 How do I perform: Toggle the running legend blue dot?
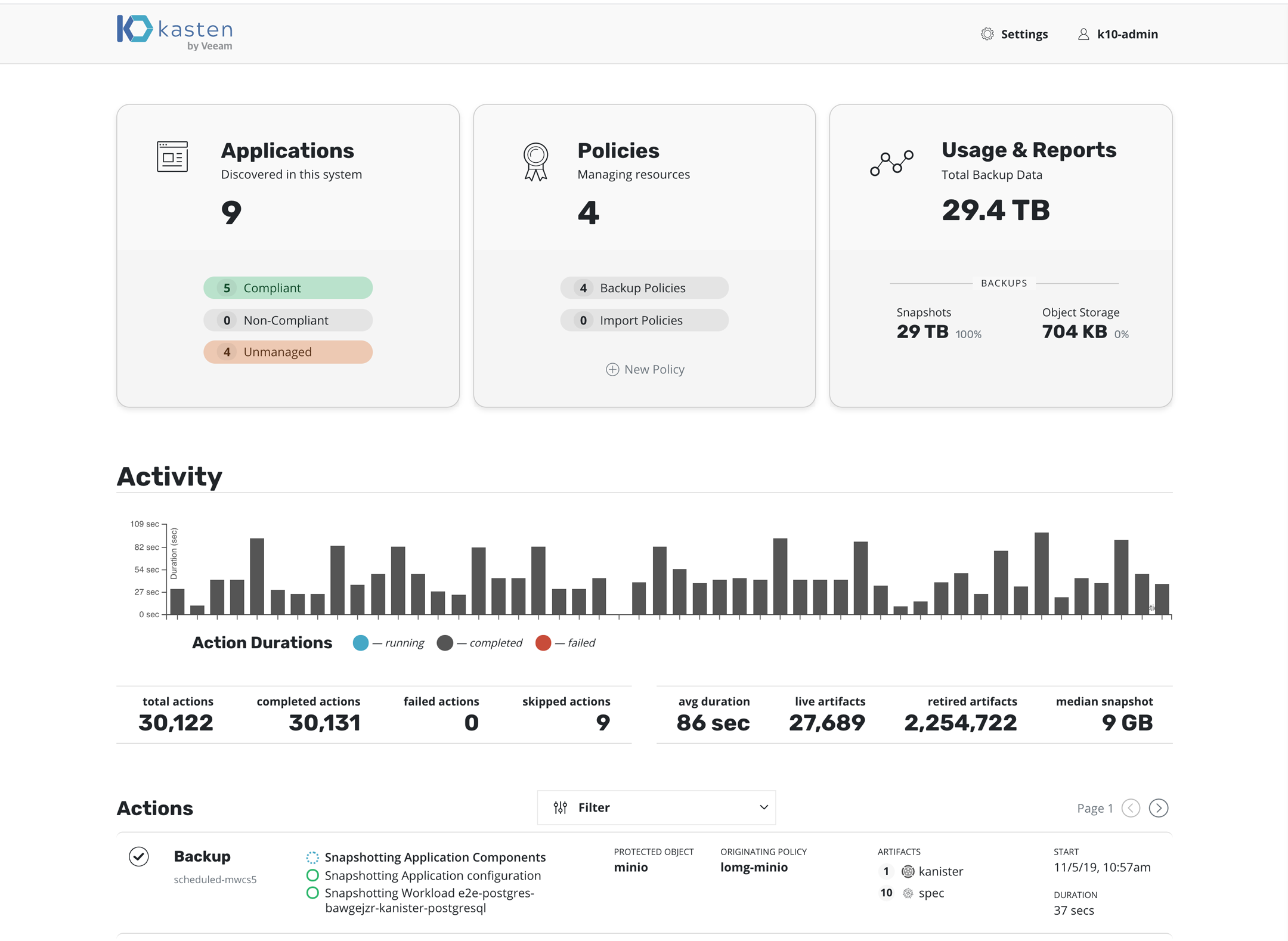pos(360,643)
